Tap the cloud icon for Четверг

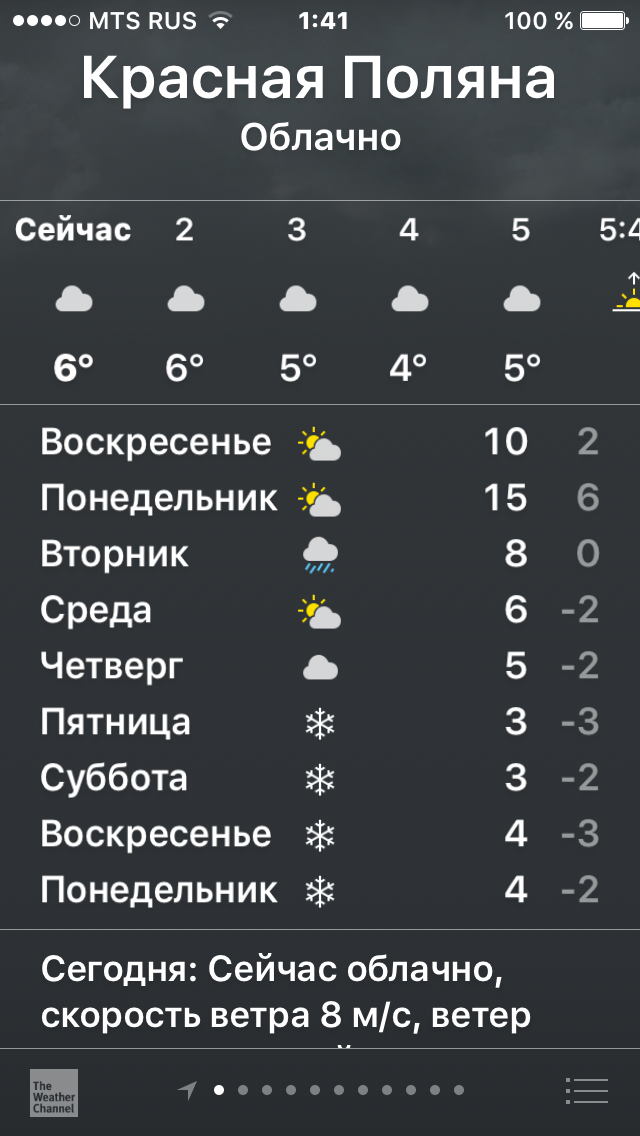click(x=320, y=667)
